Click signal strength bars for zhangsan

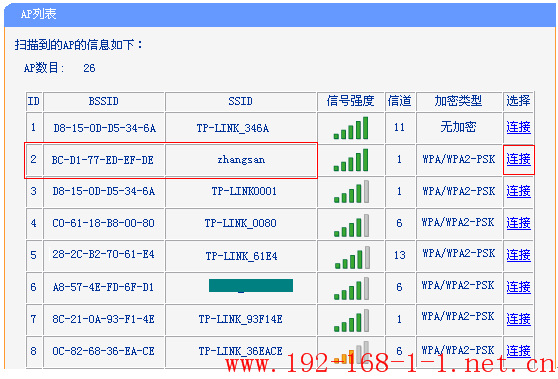(x=351, y=160)
